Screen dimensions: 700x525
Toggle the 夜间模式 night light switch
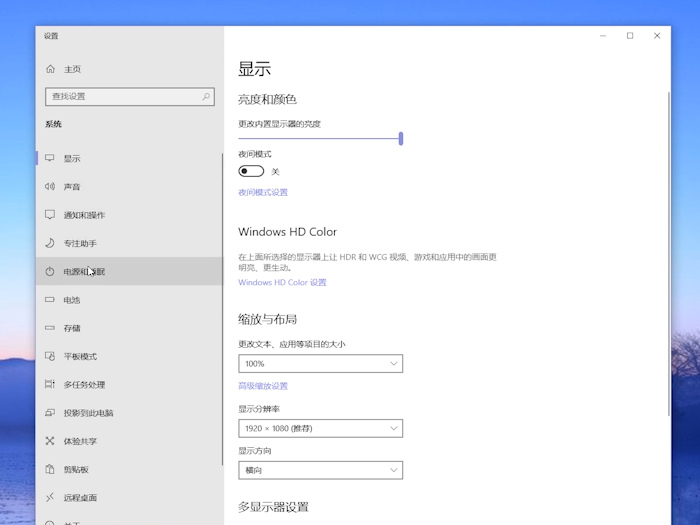pyautogui.click(x=251, y=171)
